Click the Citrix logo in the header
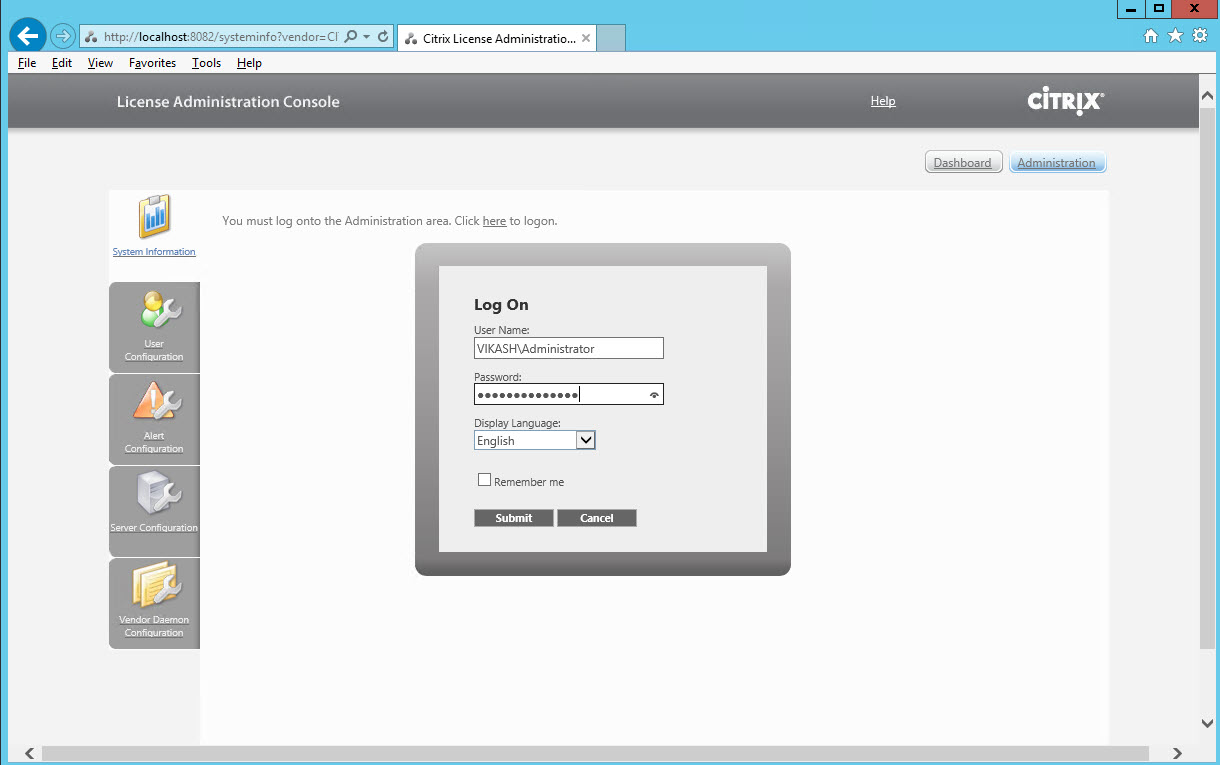The height and width of the screenshot is (765, 1220). coord(1066,101)
